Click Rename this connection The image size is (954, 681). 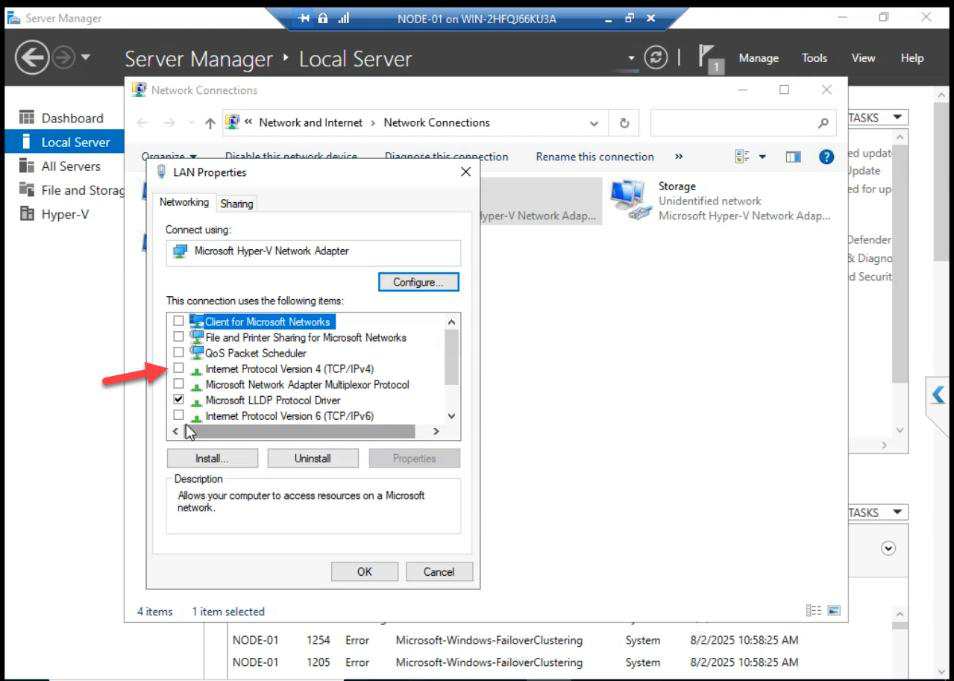pos(594,156)
